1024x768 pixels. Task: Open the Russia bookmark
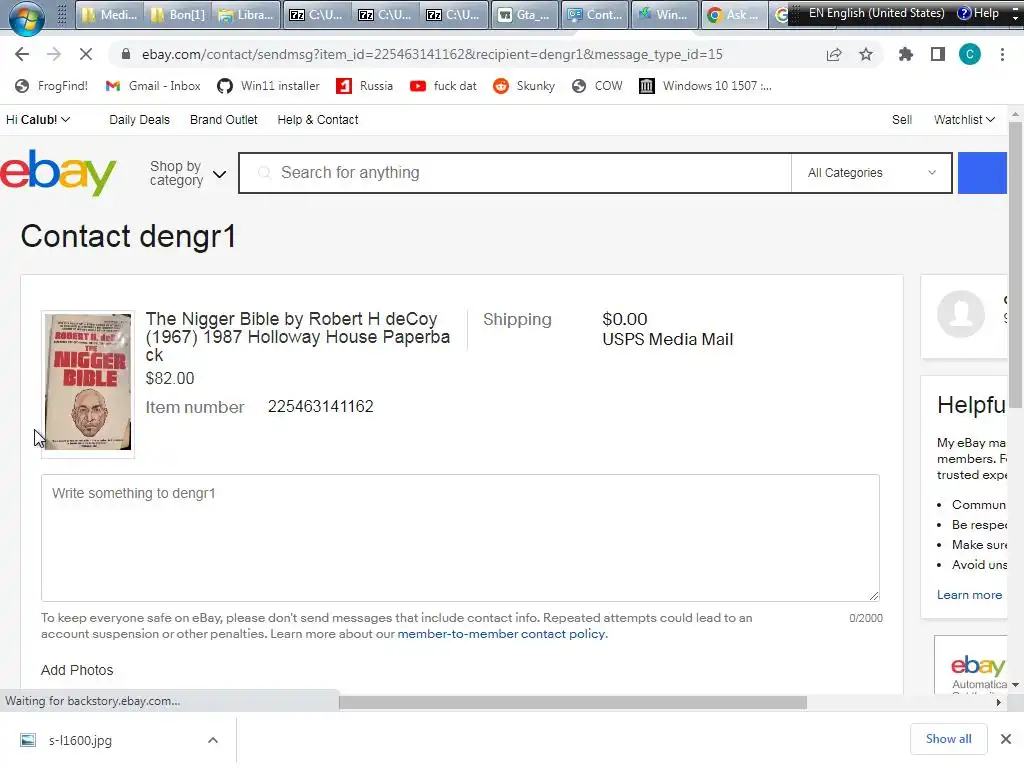pos(364,86)
